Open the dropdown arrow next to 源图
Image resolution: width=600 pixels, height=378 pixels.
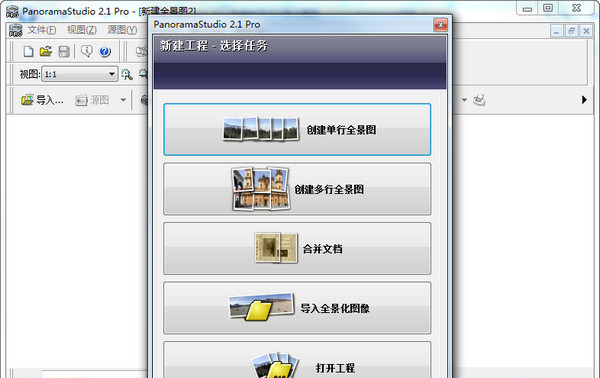tap(123, 100)
